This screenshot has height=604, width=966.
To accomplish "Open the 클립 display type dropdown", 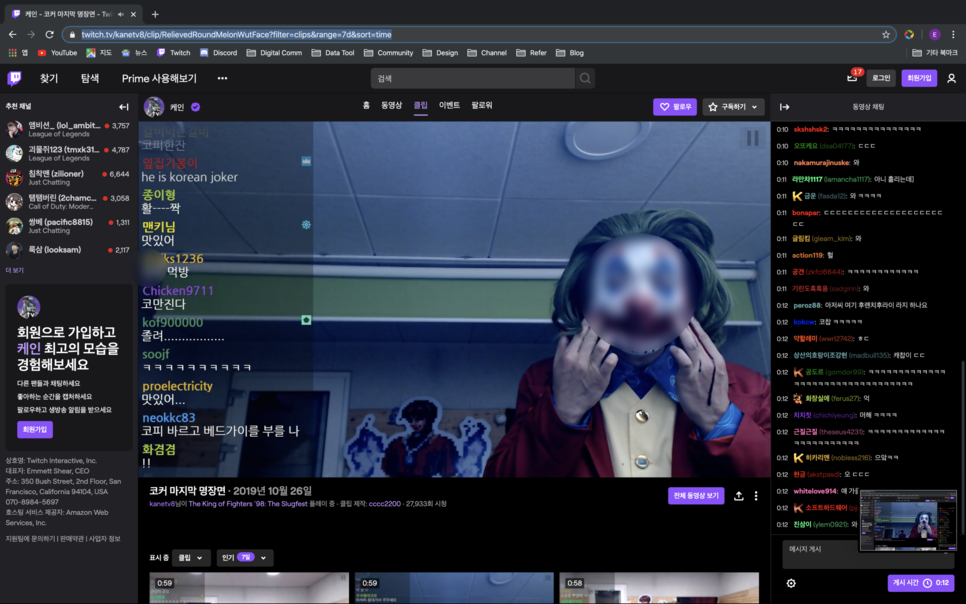I will [191, 558].
